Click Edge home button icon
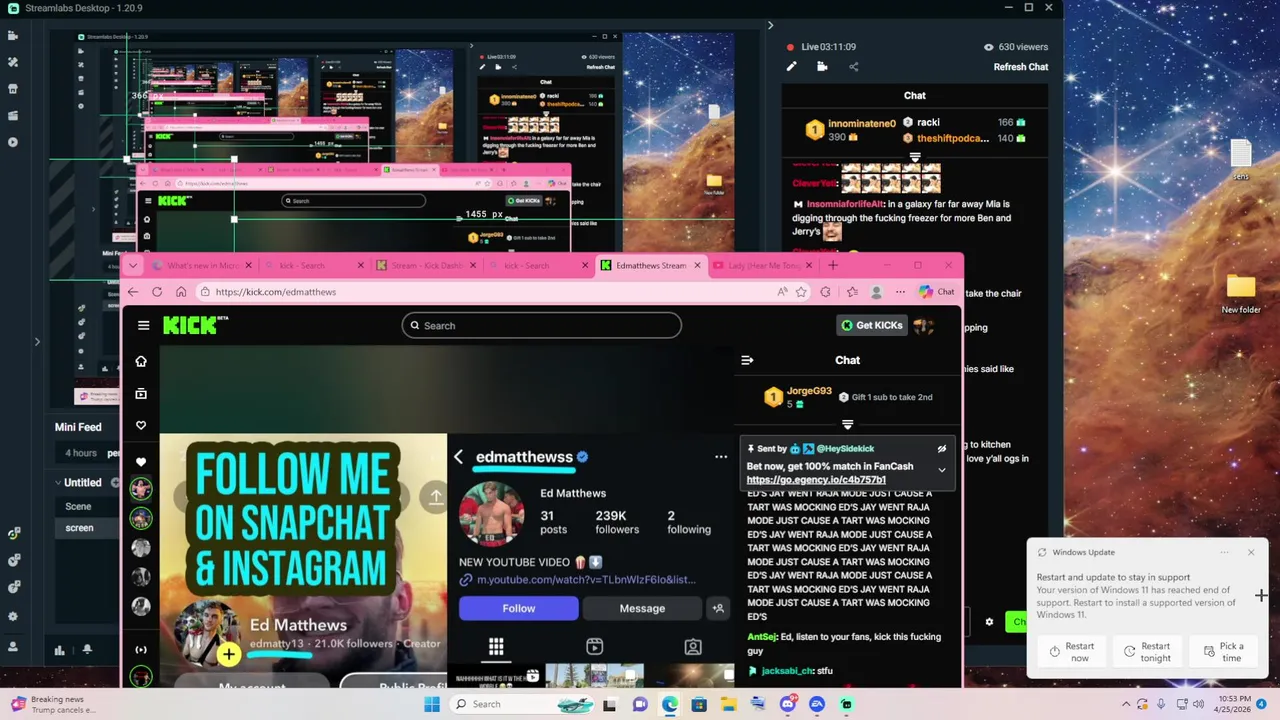 [x=181, y=292]
